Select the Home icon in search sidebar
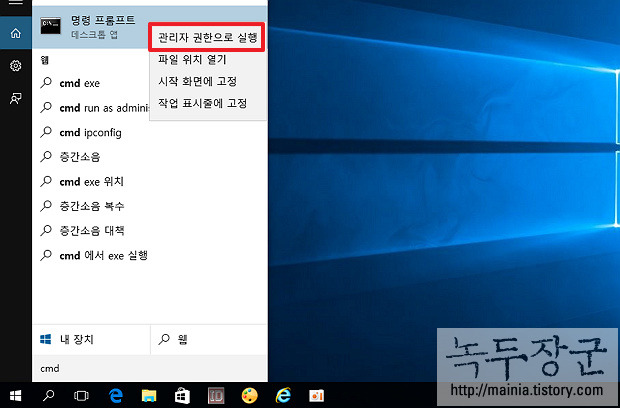The width and height of the screenshot is (620, 408). pos(16,33)
